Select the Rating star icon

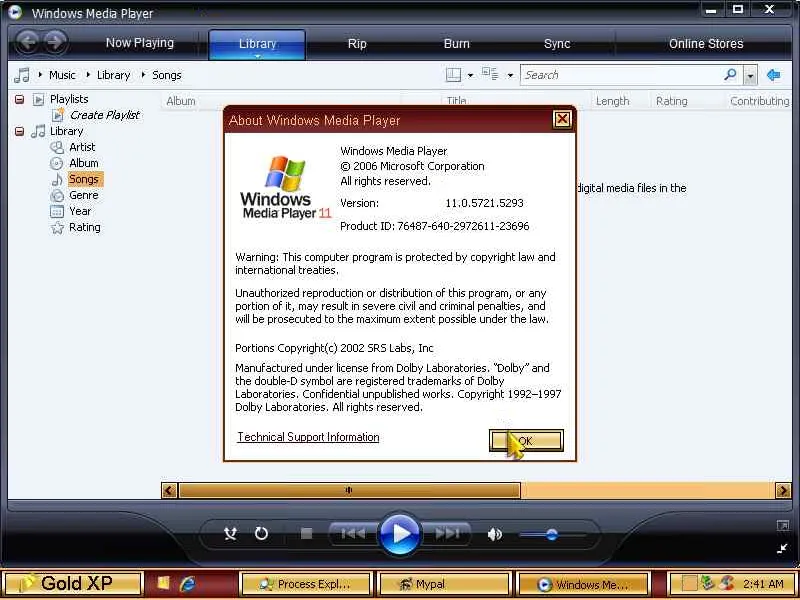[x=57, y=228]
